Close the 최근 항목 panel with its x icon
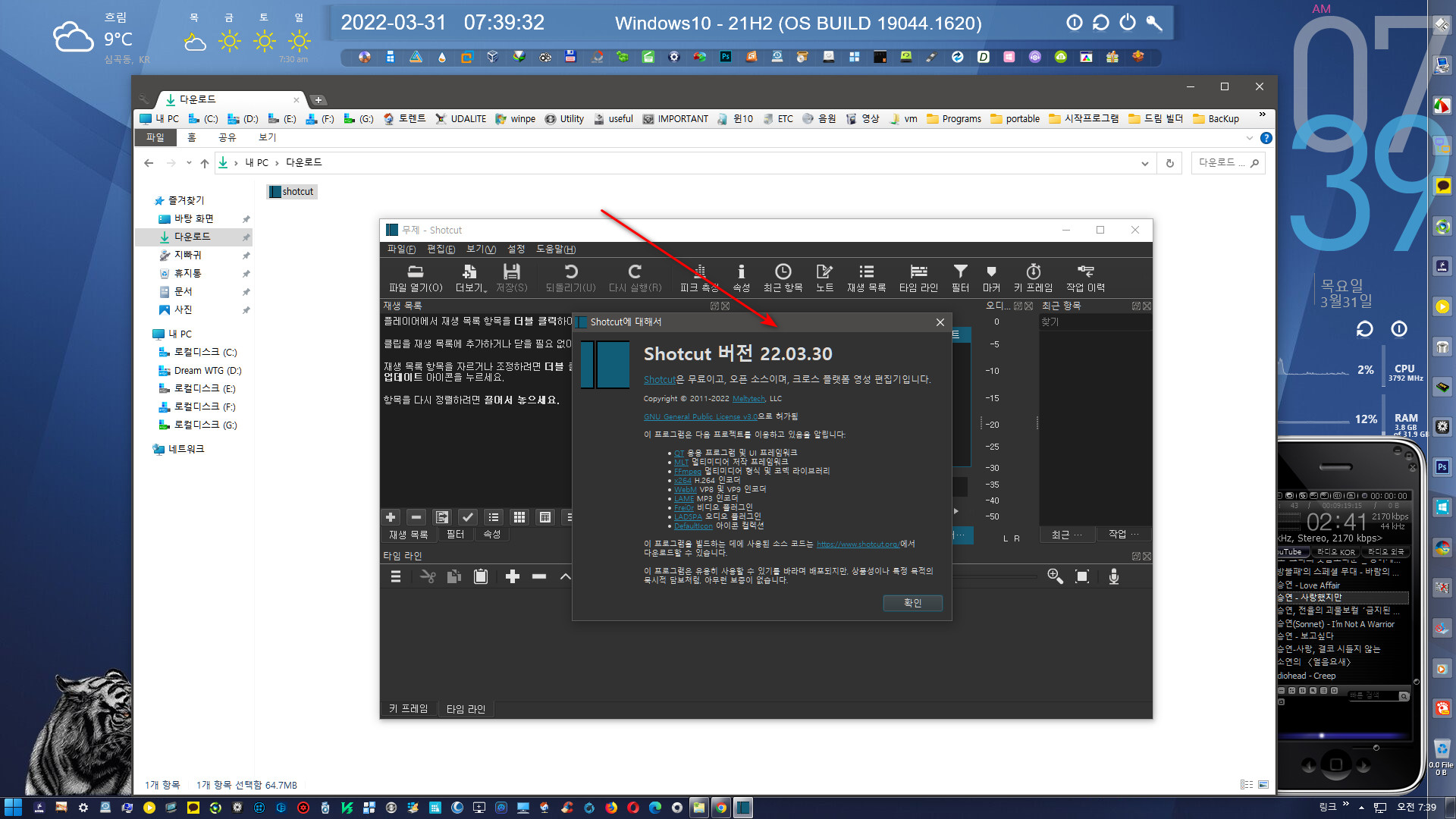 1147,306
